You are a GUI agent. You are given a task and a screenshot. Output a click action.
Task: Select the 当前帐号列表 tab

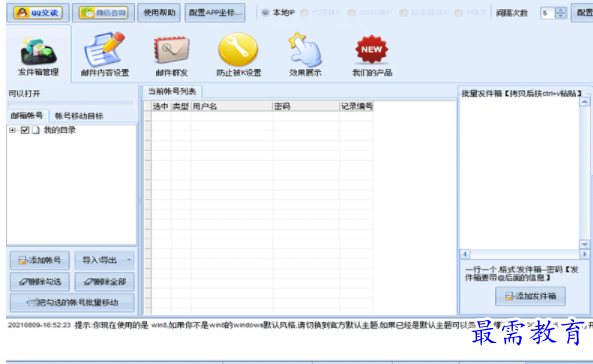coord(172,91)
